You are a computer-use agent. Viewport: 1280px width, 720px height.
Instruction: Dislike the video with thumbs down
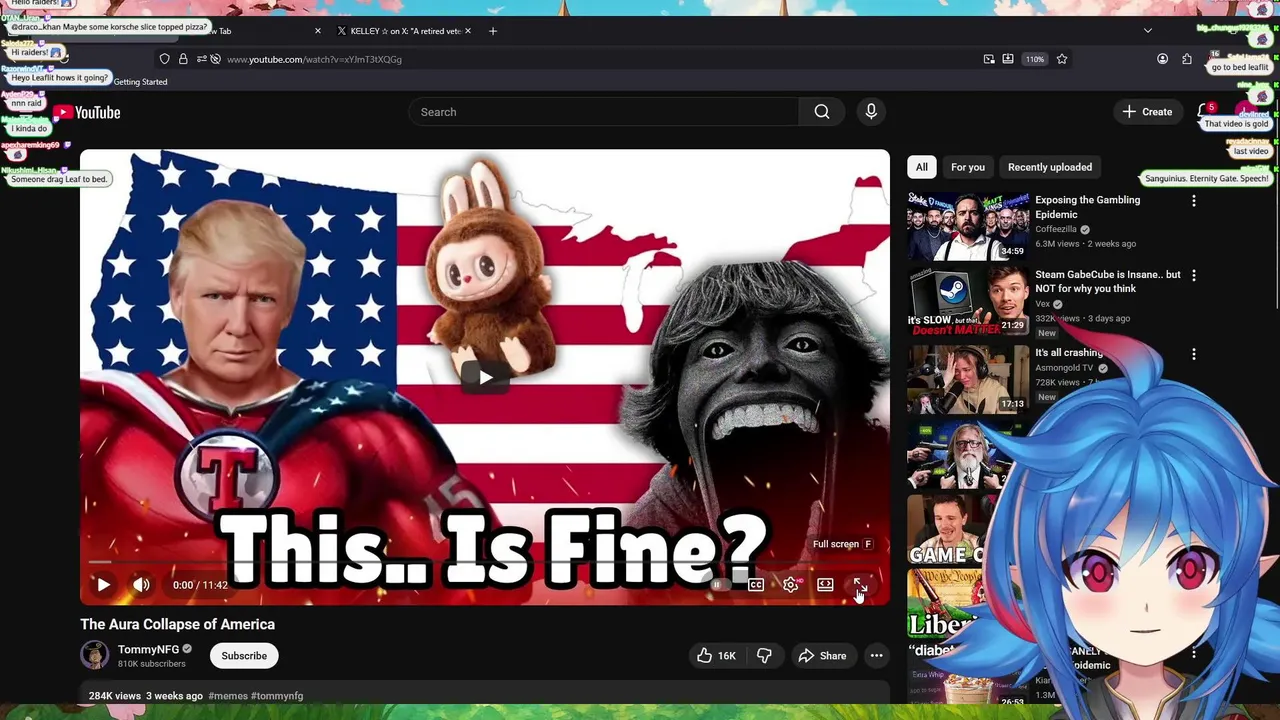764,656
